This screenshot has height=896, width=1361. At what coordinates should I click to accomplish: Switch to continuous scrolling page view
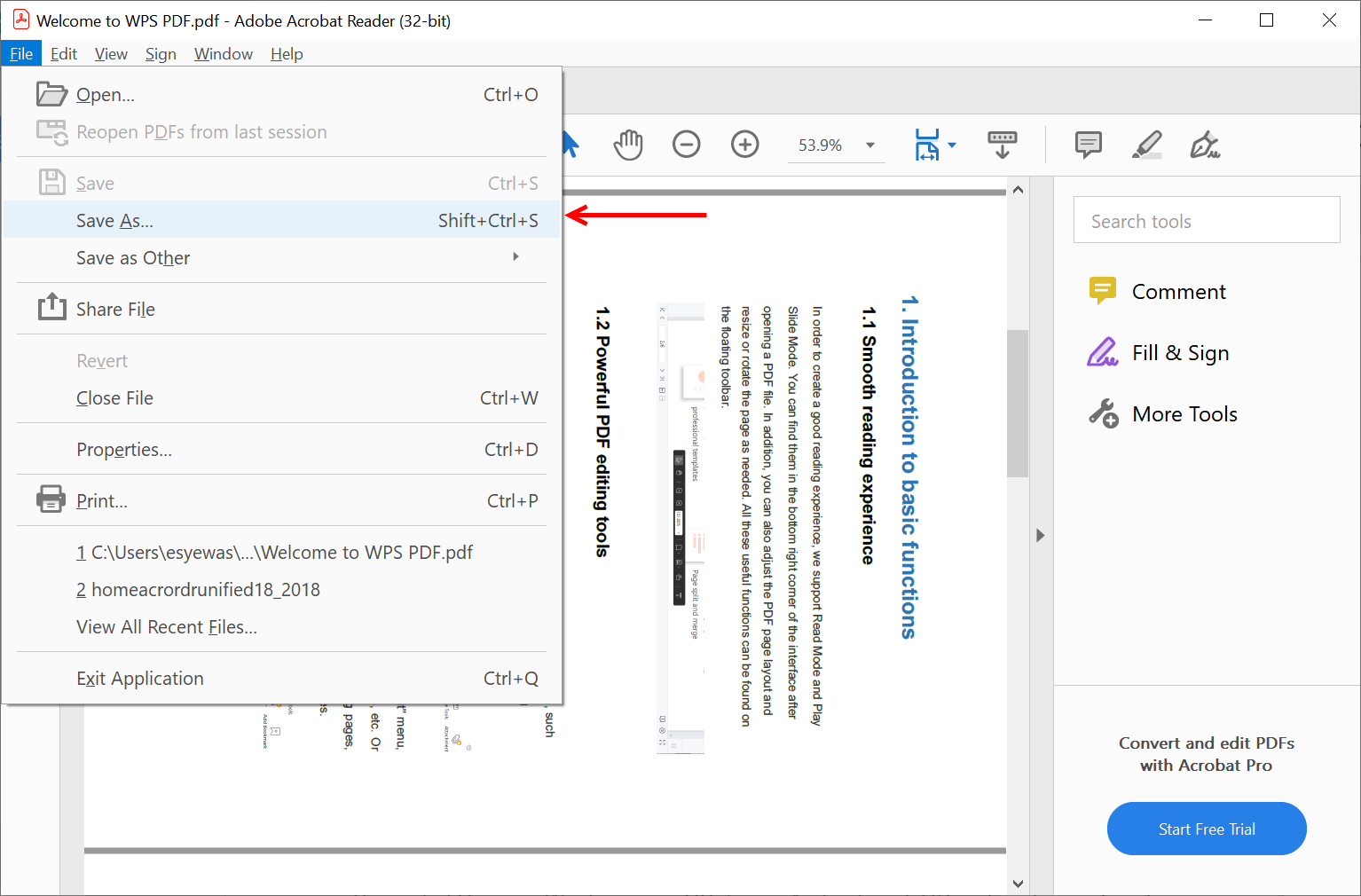1002,145
